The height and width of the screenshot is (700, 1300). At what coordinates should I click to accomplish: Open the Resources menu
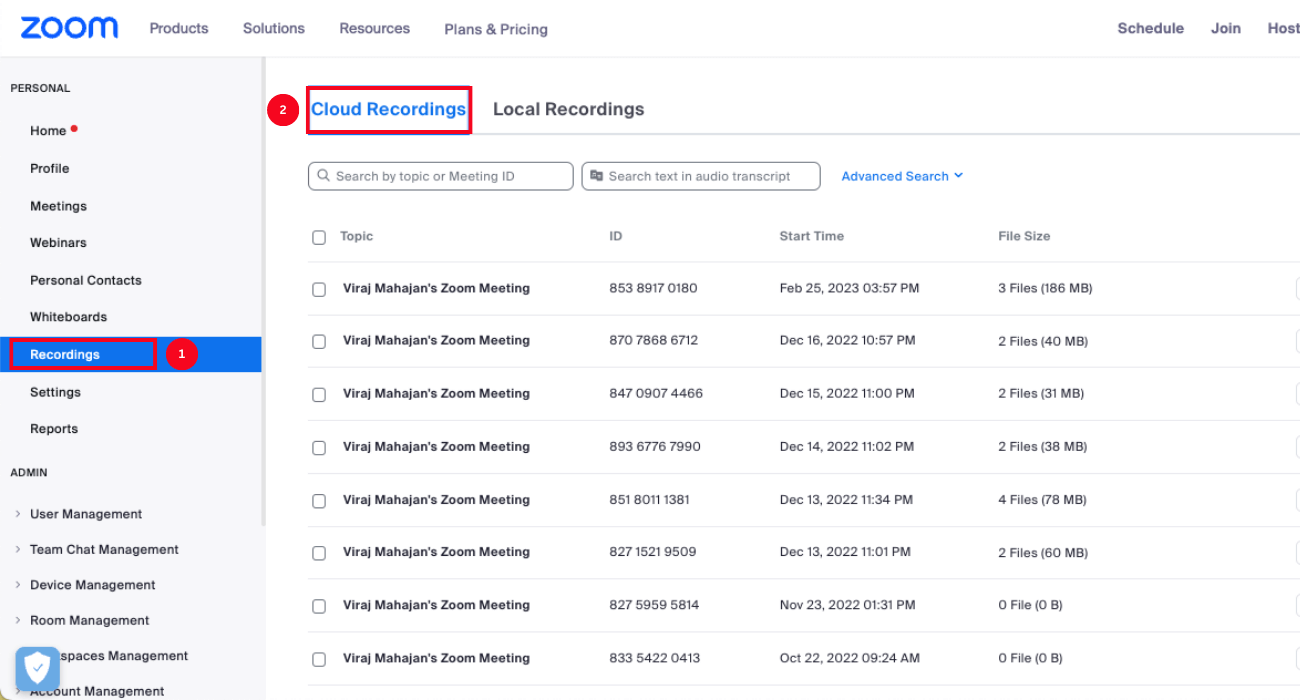point(374,28)
